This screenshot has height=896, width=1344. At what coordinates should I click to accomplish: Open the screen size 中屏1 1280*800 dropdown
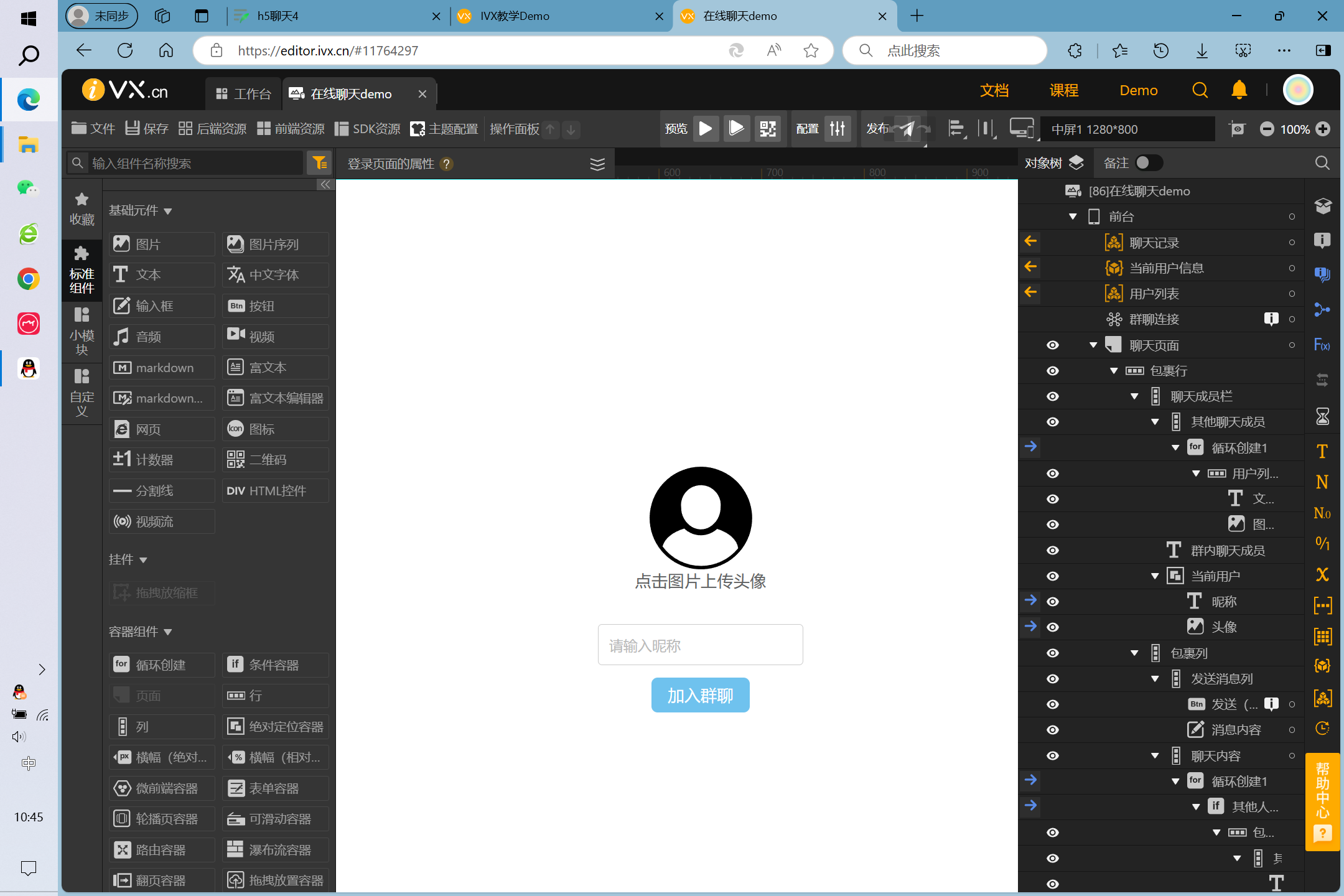1127,129
